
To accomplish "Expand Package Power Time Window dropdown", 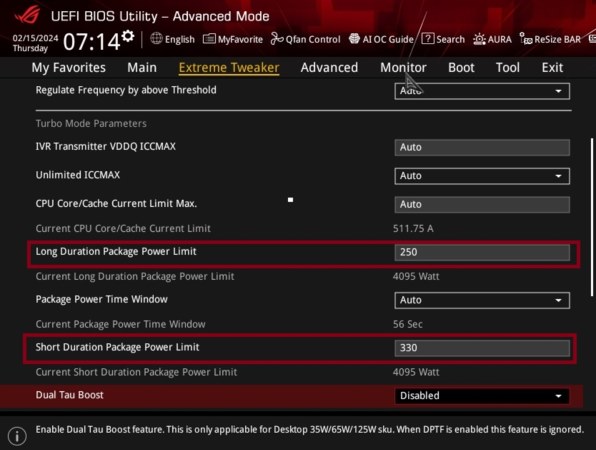I will click(482, 300).
